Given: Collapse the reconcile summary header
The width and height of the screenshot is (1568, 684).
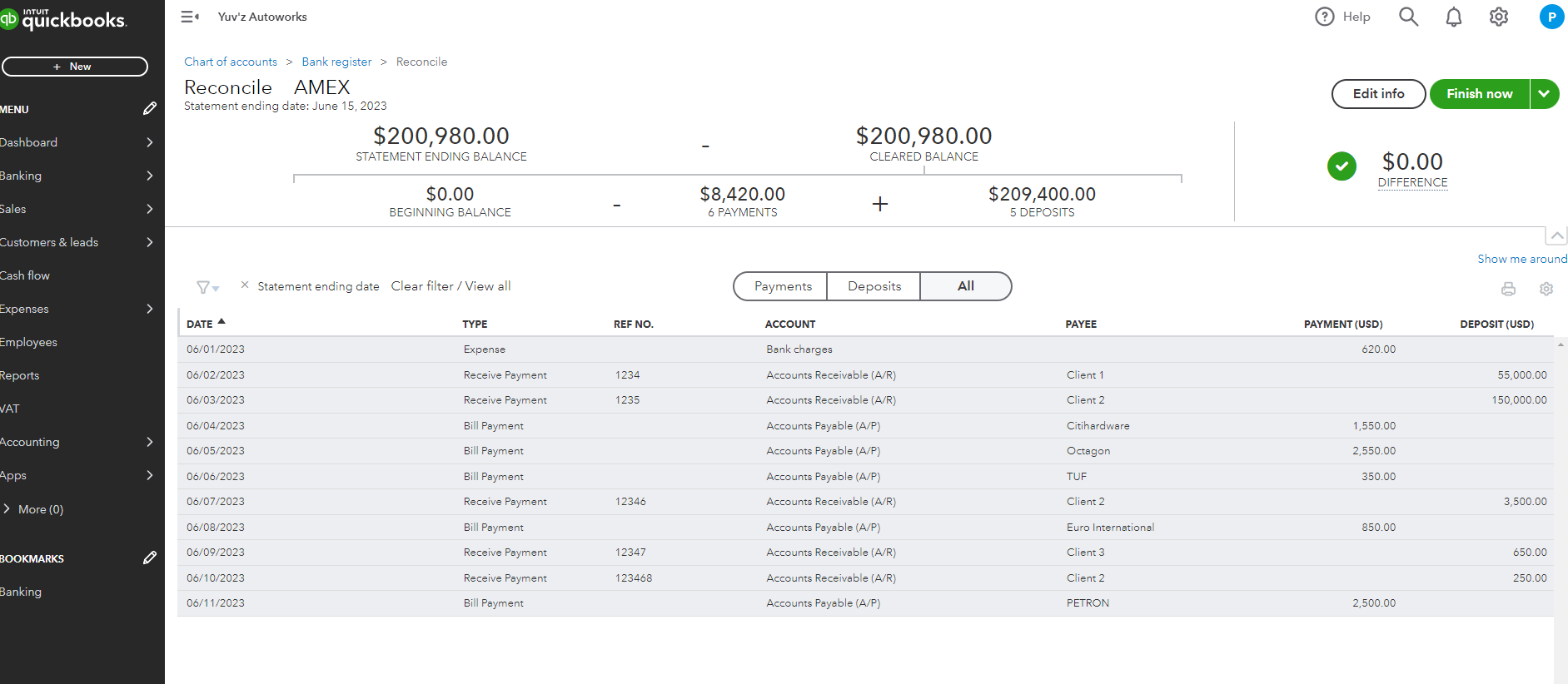Looking at the screenshot, I should [x=1556, y=235].
